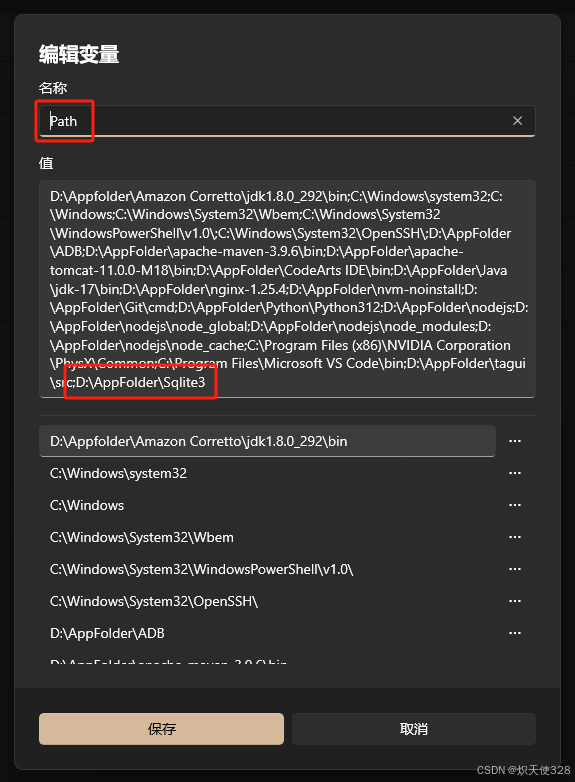
Task: Open more options for System32\Wbem entry
Action: point(515,537)
